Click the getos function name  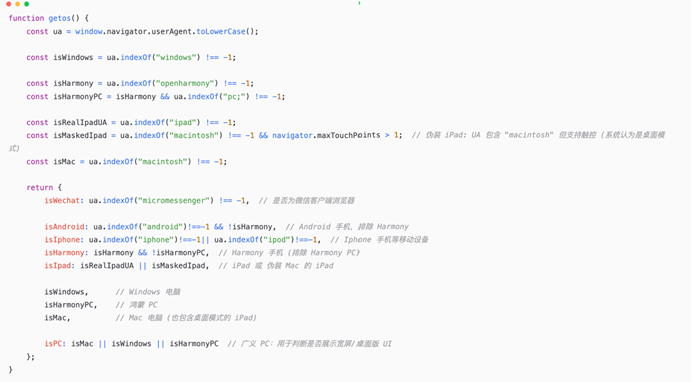(60, 18)
